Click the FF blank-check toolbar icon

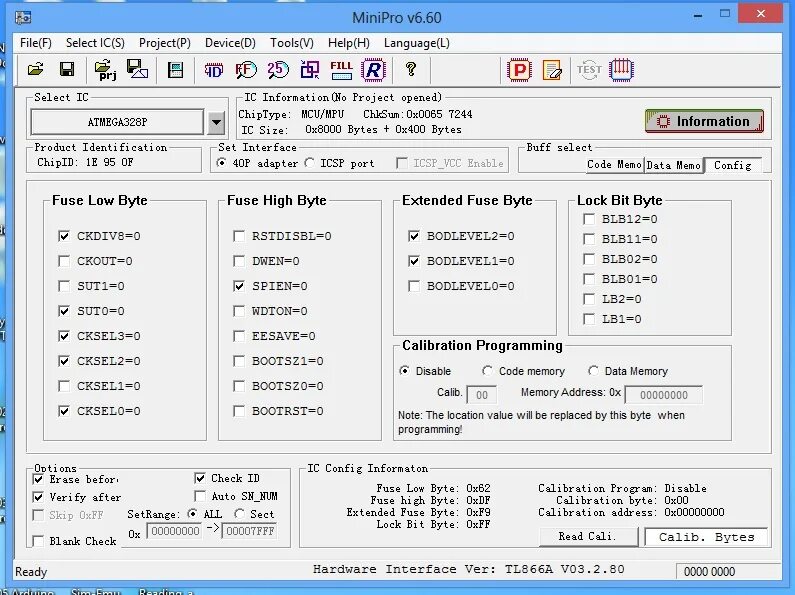[246, 70]
